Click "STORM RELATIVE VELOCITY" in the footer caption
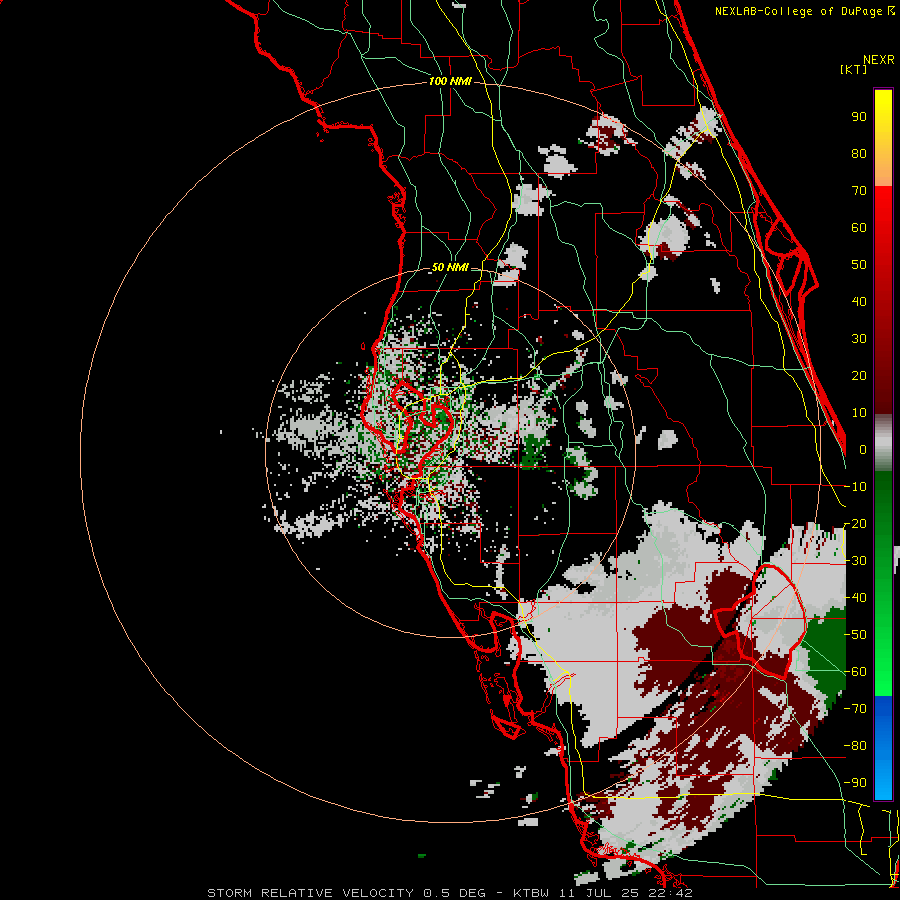Viewport: 900px width, 900px height. [x=310, y=893]
